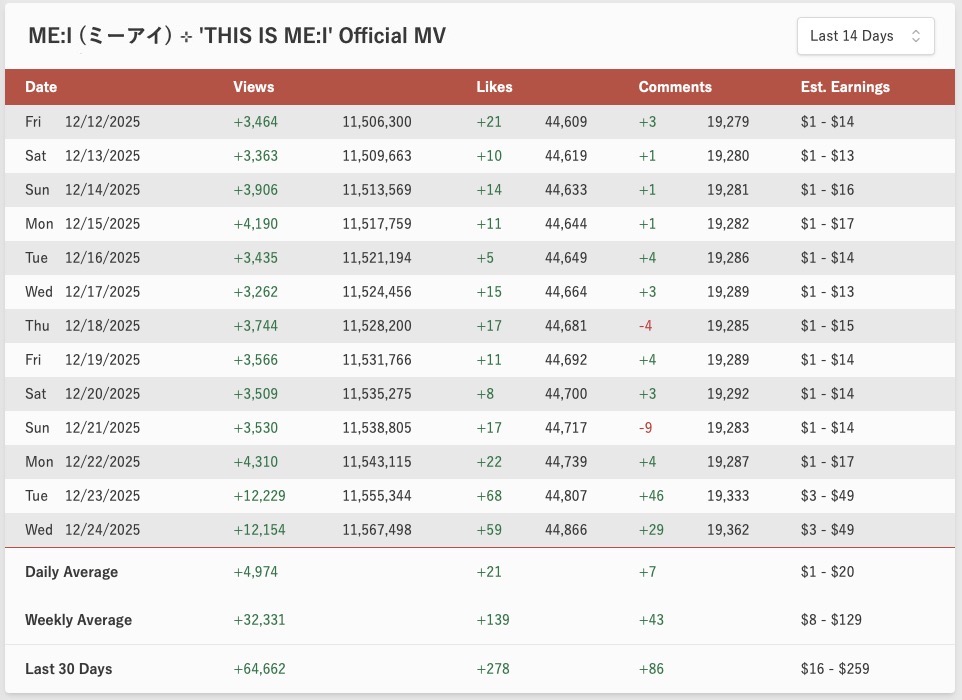The height and width of the screenshot is (700, 962).
Task: Click the Est. Earnings column header
Action: [x=845, y=87]
